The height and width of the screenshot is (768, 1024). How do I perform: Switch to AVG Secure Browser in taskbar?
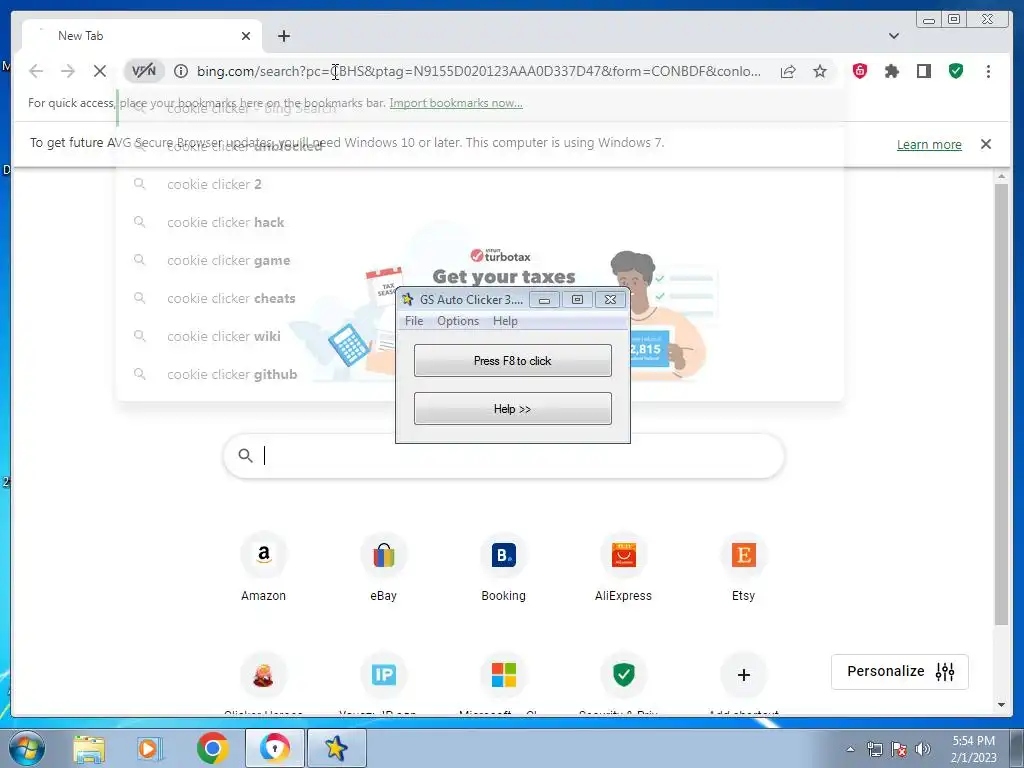click(x=274, y=748)
